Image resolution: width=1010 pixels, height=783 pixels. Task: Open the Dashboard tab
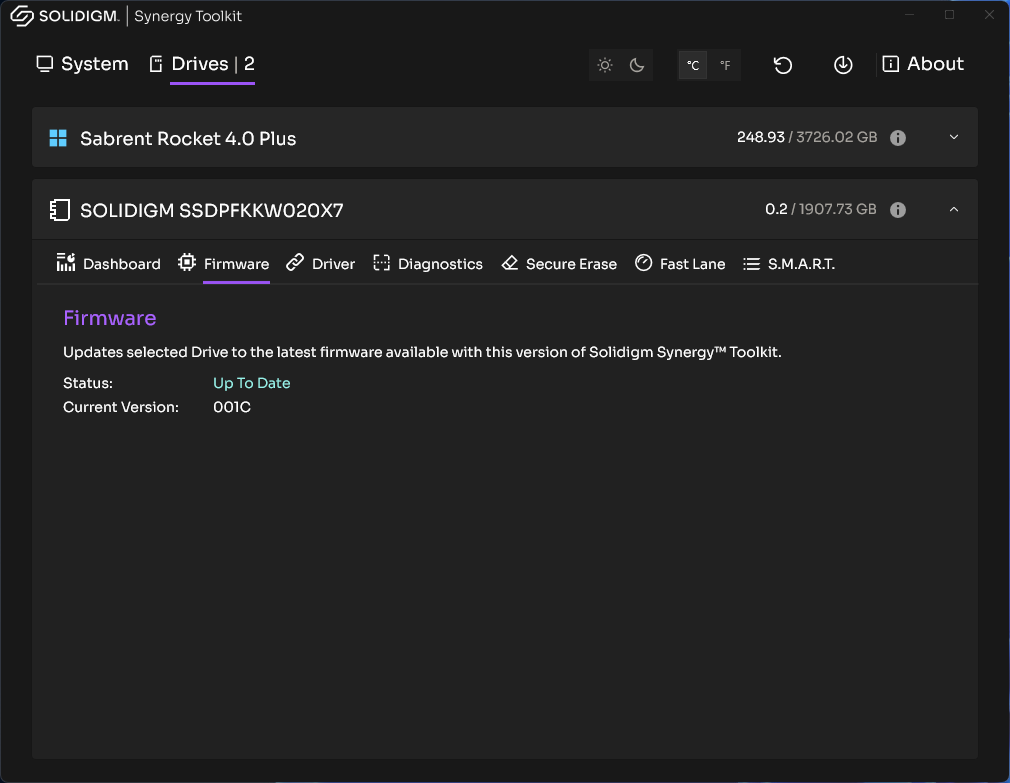pos(108,264)
